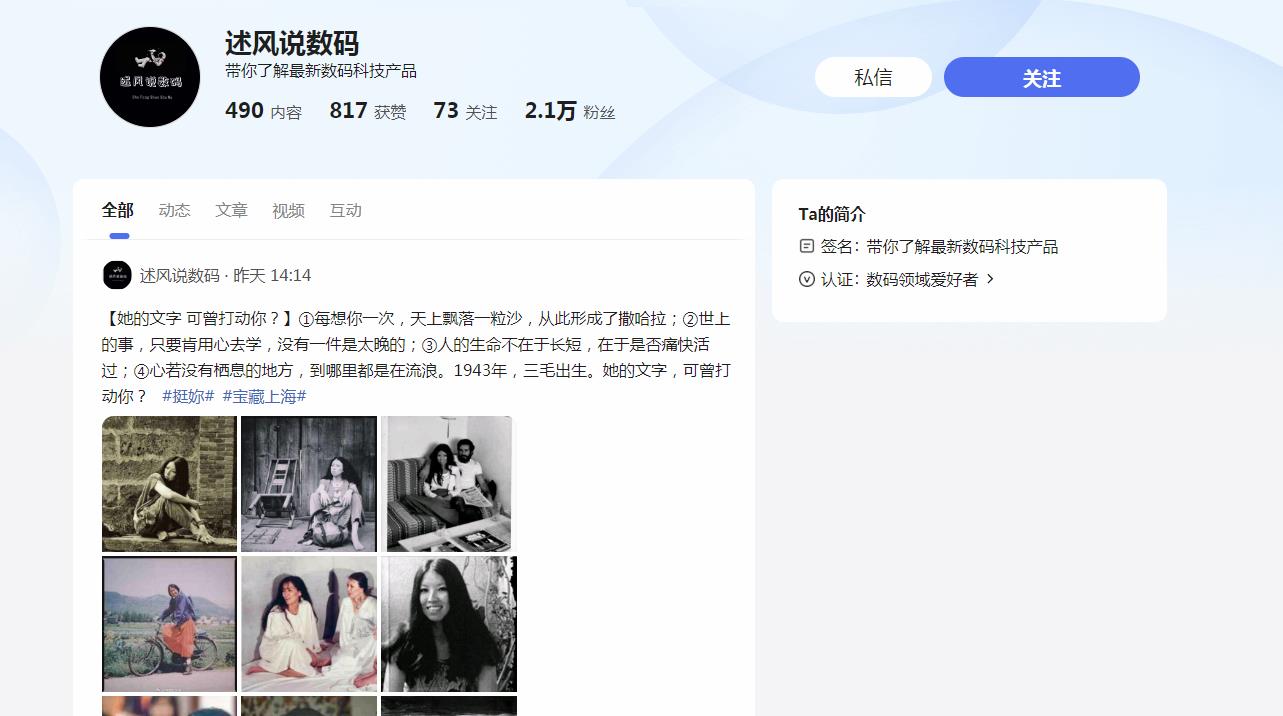Viewport: 1283px width, 716px height.
Task: Follow the account with 关注 button
Action: (x=1041, y=77)
